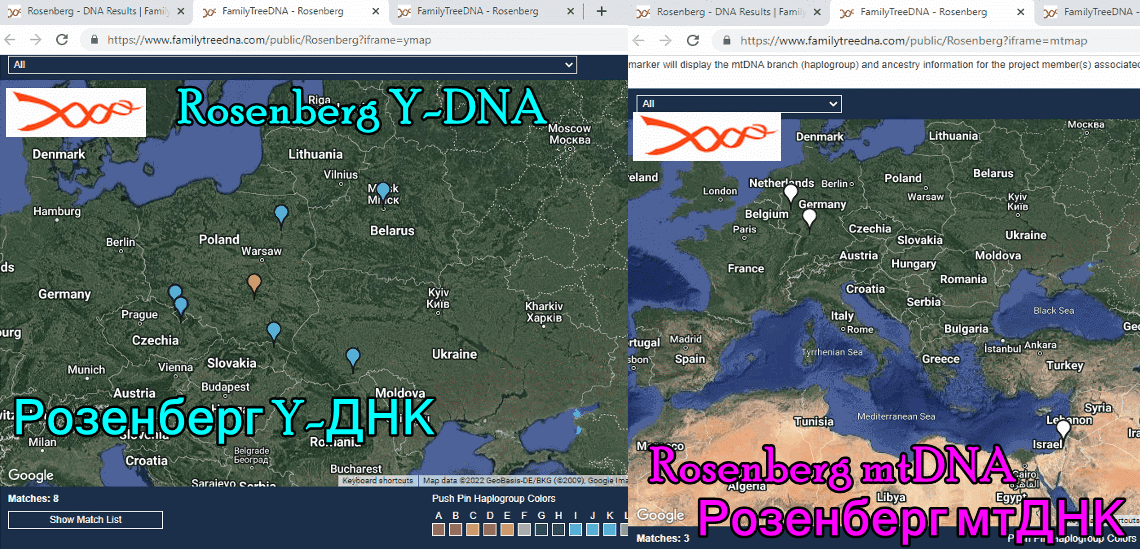The height and width of the screenshot is (549, 1140).
Task: Click FamilyTreeDNA logo on the mtDNA map
Action: [707, 137]
